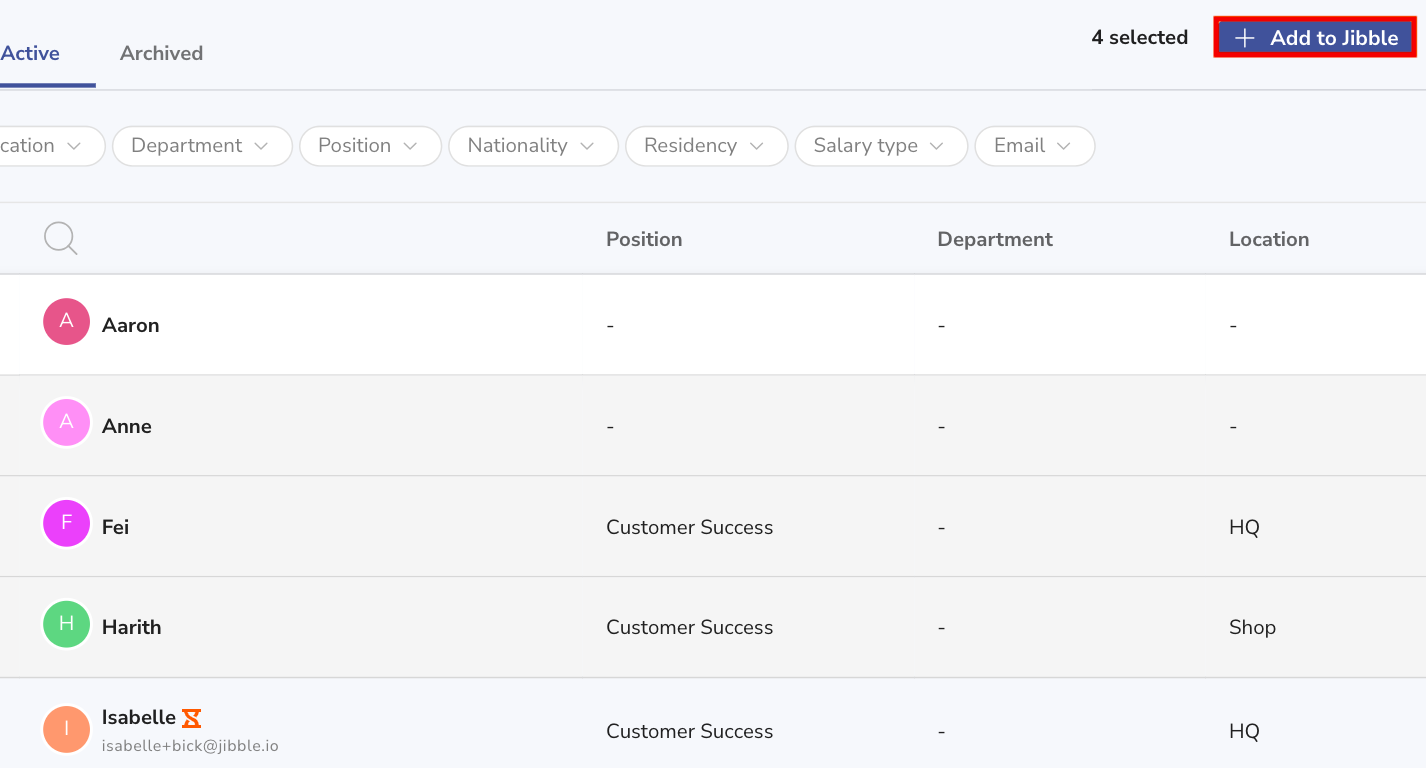The image size is (1426, 768).
Task: Select the name Harith
Action: [131, 627]
